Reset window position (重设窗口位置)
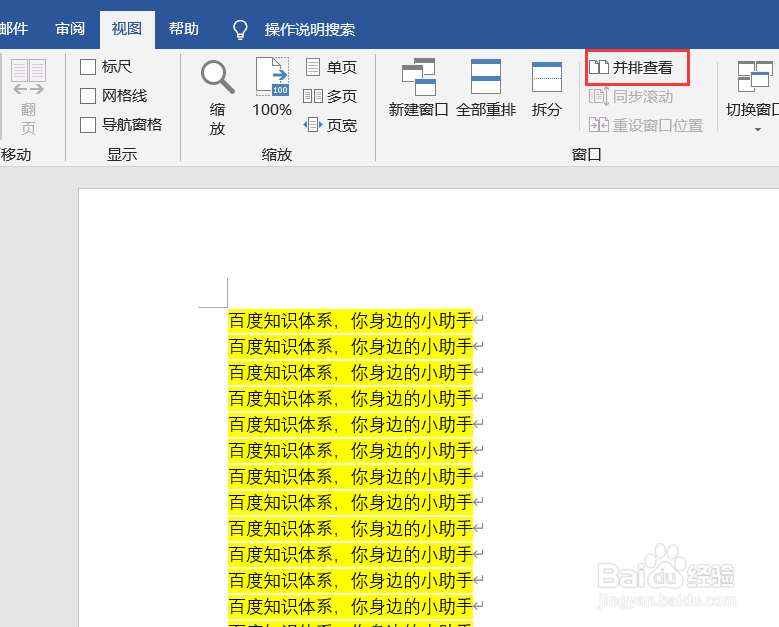This screenshot has height=627, width=779. [646, 125]
